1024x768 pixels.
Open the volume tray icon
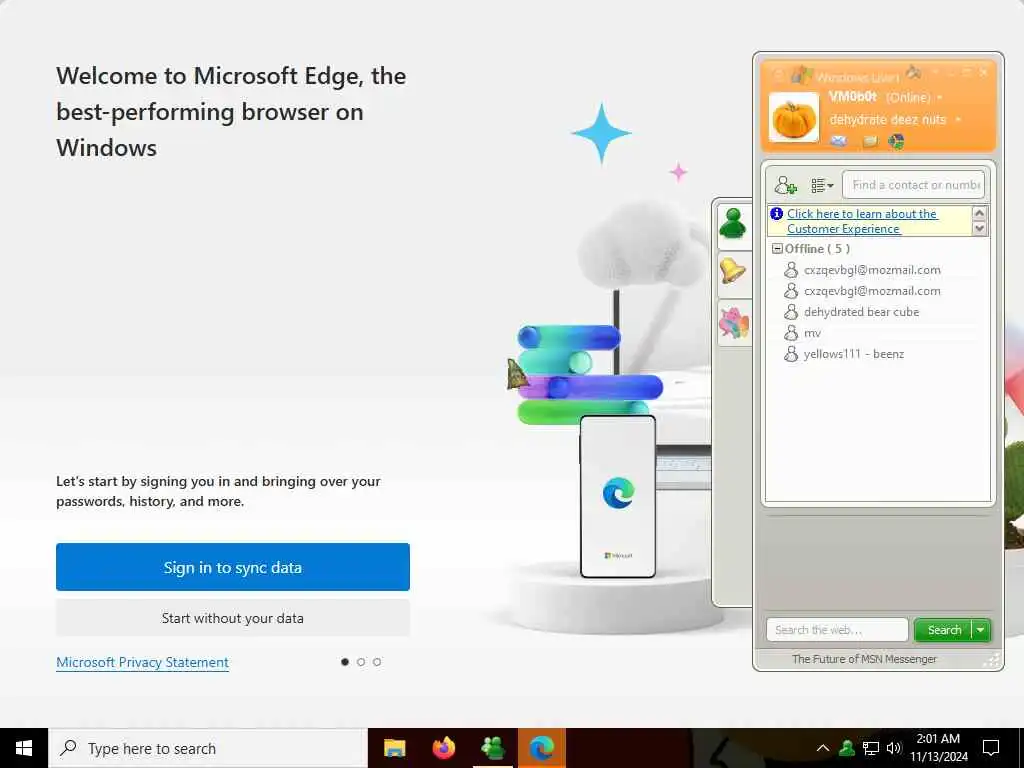pos(894,748)
